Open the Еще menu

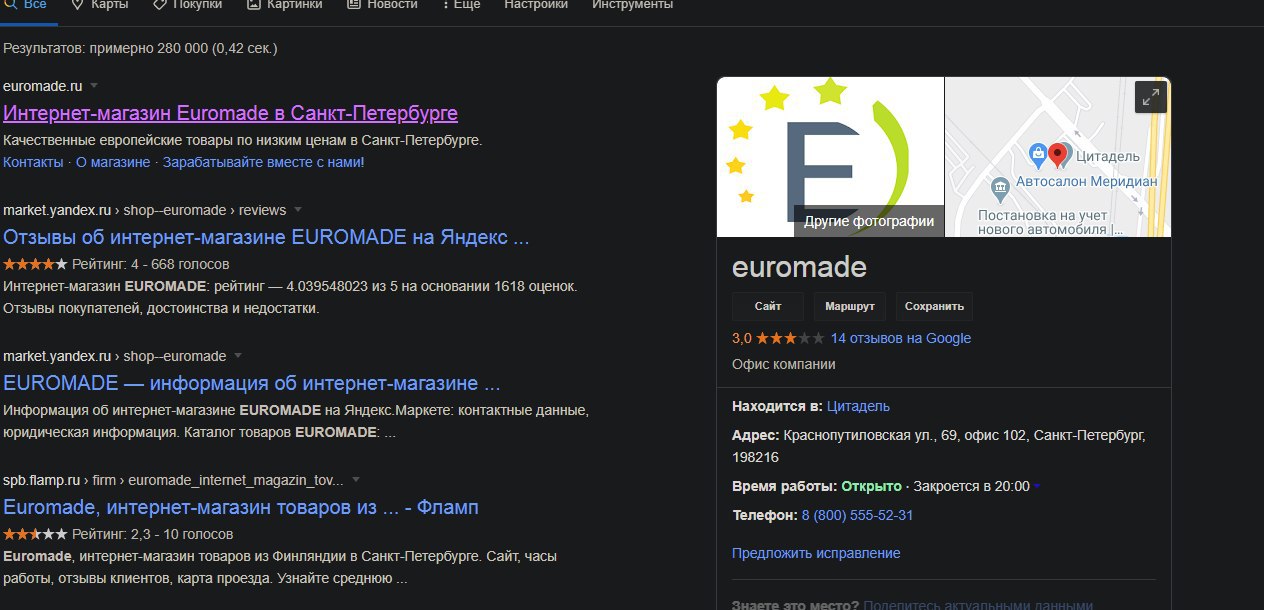point(461,5)
